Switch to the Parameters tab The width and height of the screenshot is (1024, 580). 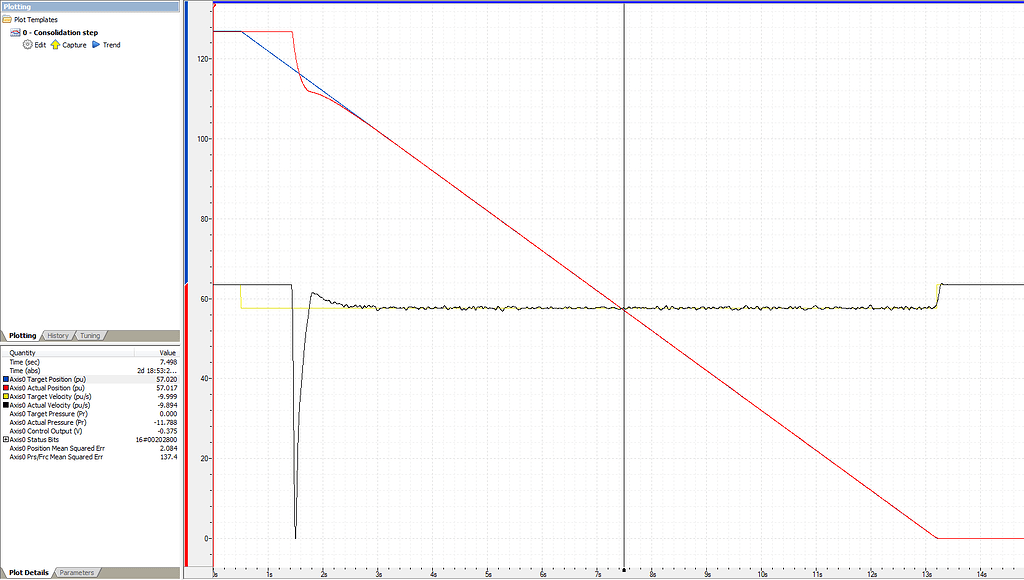click(76, 573)
